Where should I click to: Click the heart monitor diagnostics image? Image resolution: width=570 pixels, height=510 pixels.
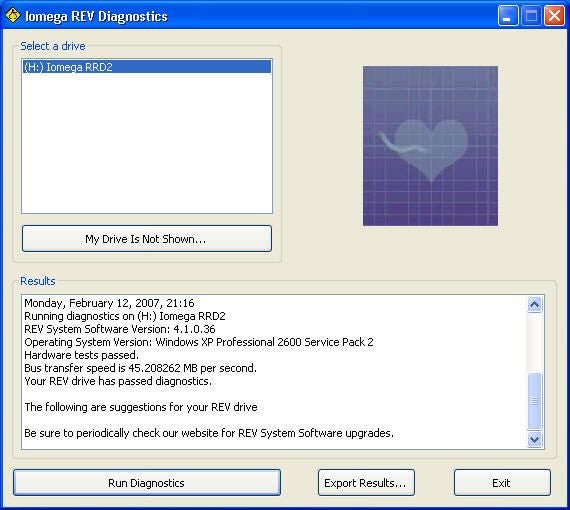click(430, 146)
